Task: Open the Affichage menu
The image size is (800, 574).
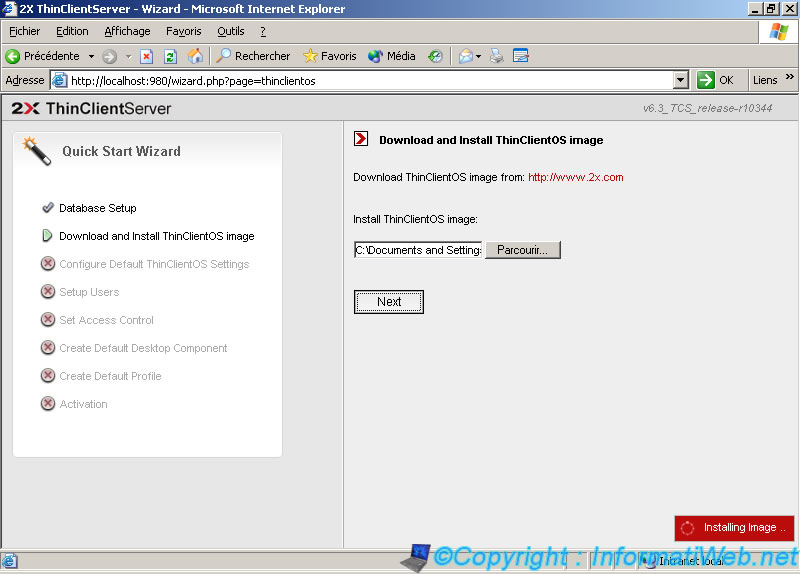Action: pyautogui.click(x=127, y=31)
